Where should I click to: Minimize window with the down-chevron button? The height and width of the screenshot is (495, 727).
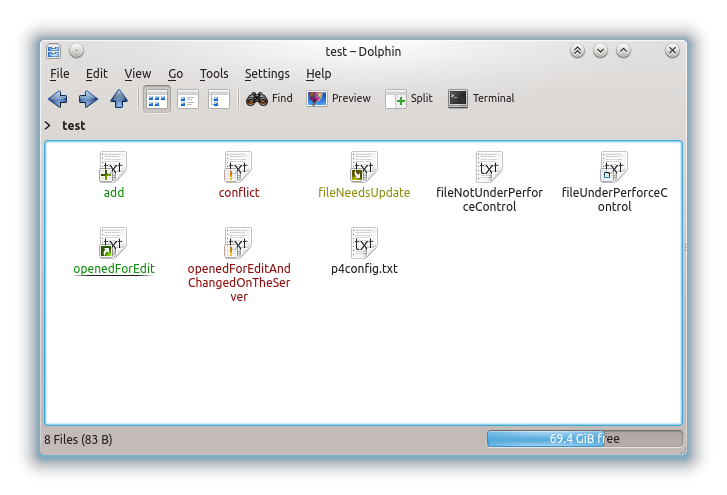coord(600,51)
